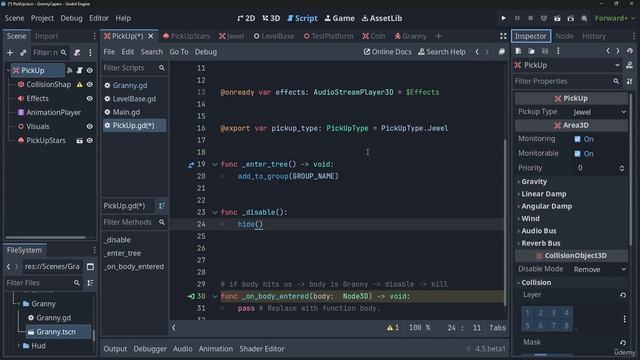Collapse the Collision section
The image size is (640, 360).
click(536, 282)
